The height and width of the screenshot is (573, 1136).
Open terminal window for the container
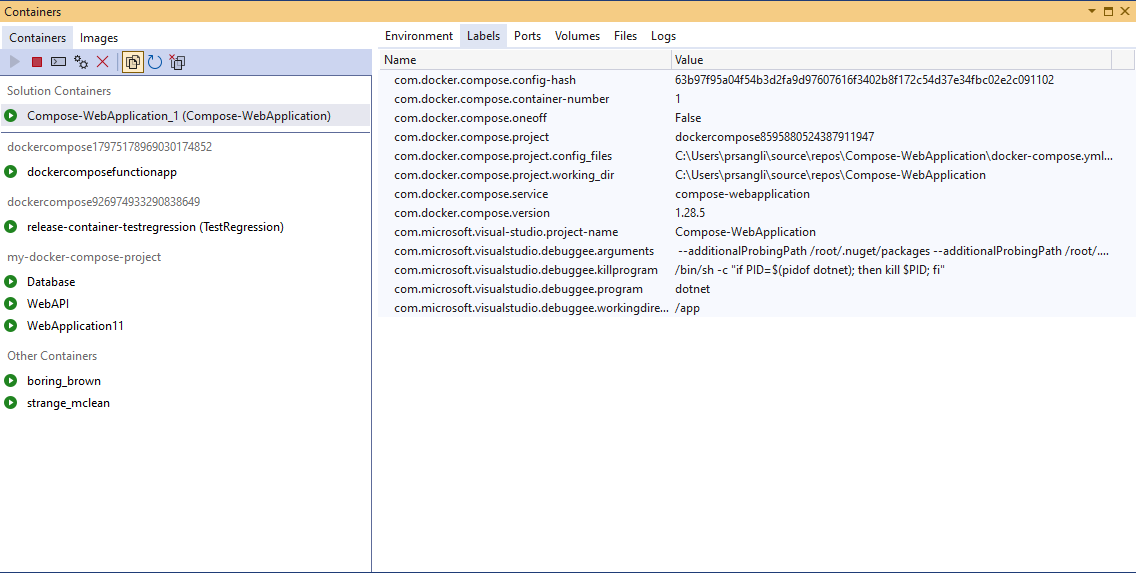click(x=59, y=62)
